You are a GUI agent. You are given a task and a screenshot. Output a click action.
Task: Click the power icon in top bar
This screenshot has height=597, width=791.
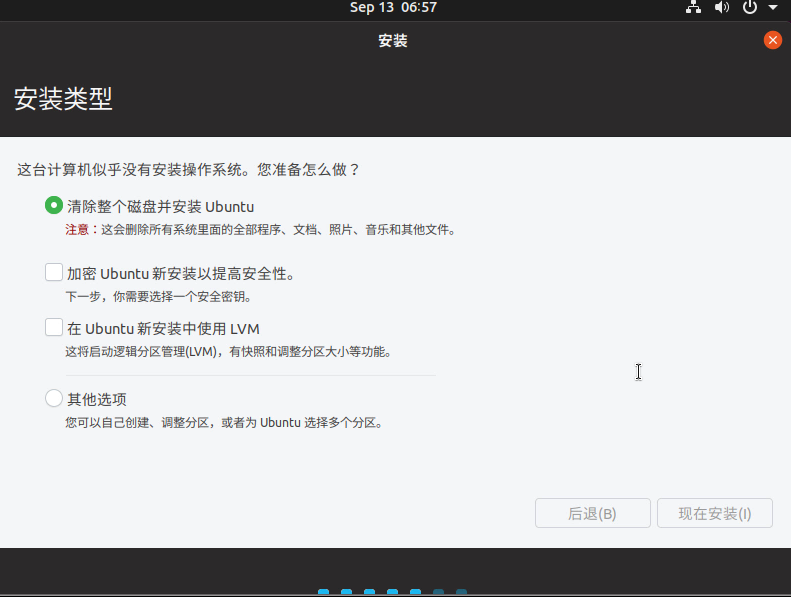(750, 7)
